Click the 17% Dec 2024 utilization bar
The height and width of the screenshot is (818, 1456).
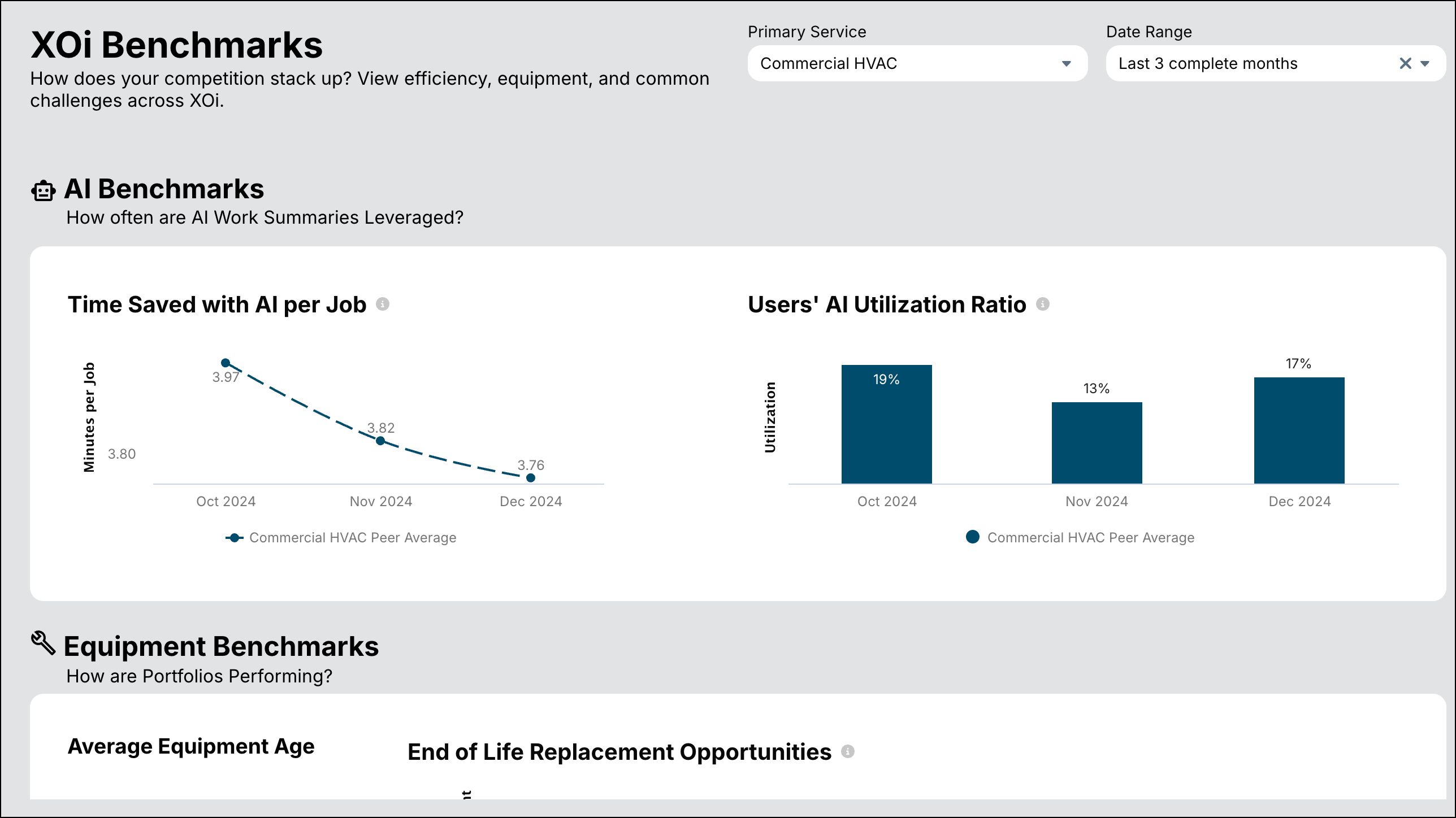click(x=1299, y=430)
